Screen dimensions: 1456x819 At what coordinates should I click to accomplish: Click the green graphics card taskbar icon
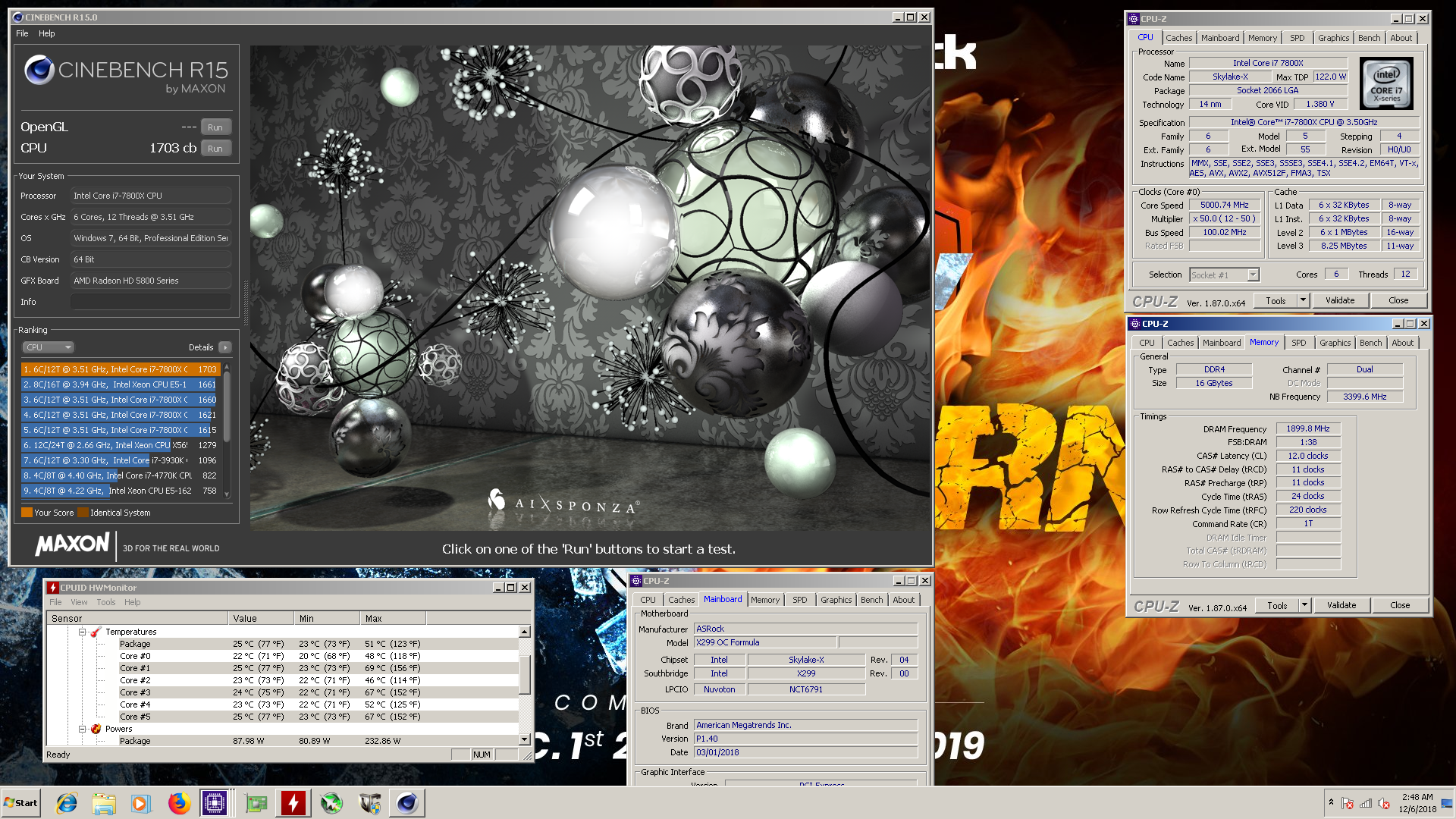256,803
